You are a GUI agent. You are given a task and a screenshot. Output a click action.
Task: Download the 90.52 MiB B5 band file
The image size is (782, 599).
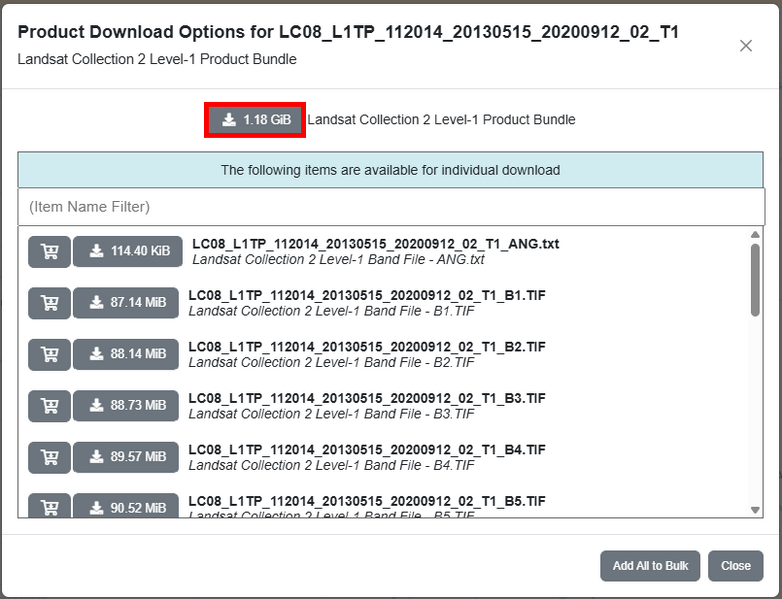126,505
